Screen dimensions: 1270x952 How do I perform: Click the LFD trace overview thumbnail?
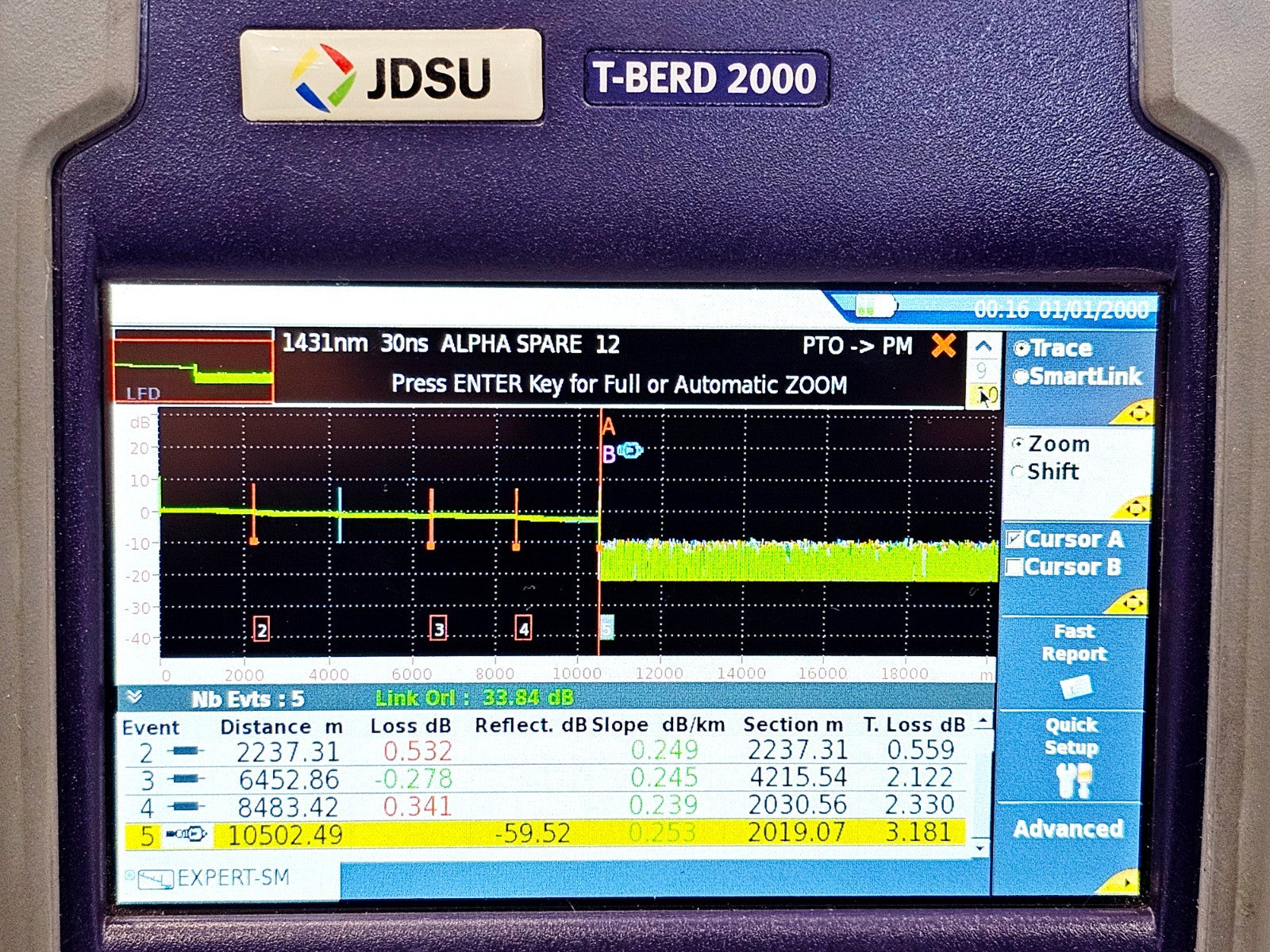(x=194, y=367)
